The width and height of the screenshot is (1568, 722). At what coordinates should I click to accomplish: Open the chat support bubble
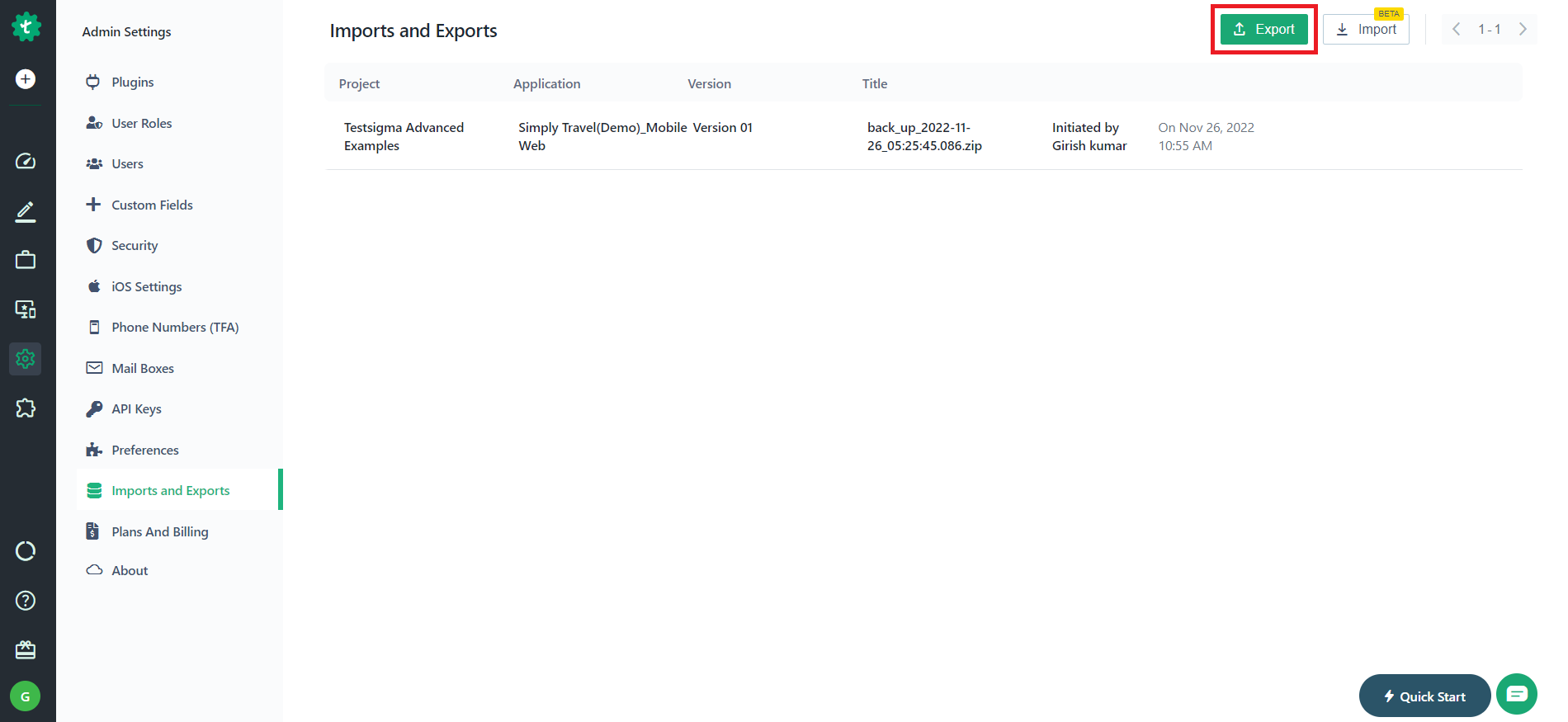(1517, 694)
